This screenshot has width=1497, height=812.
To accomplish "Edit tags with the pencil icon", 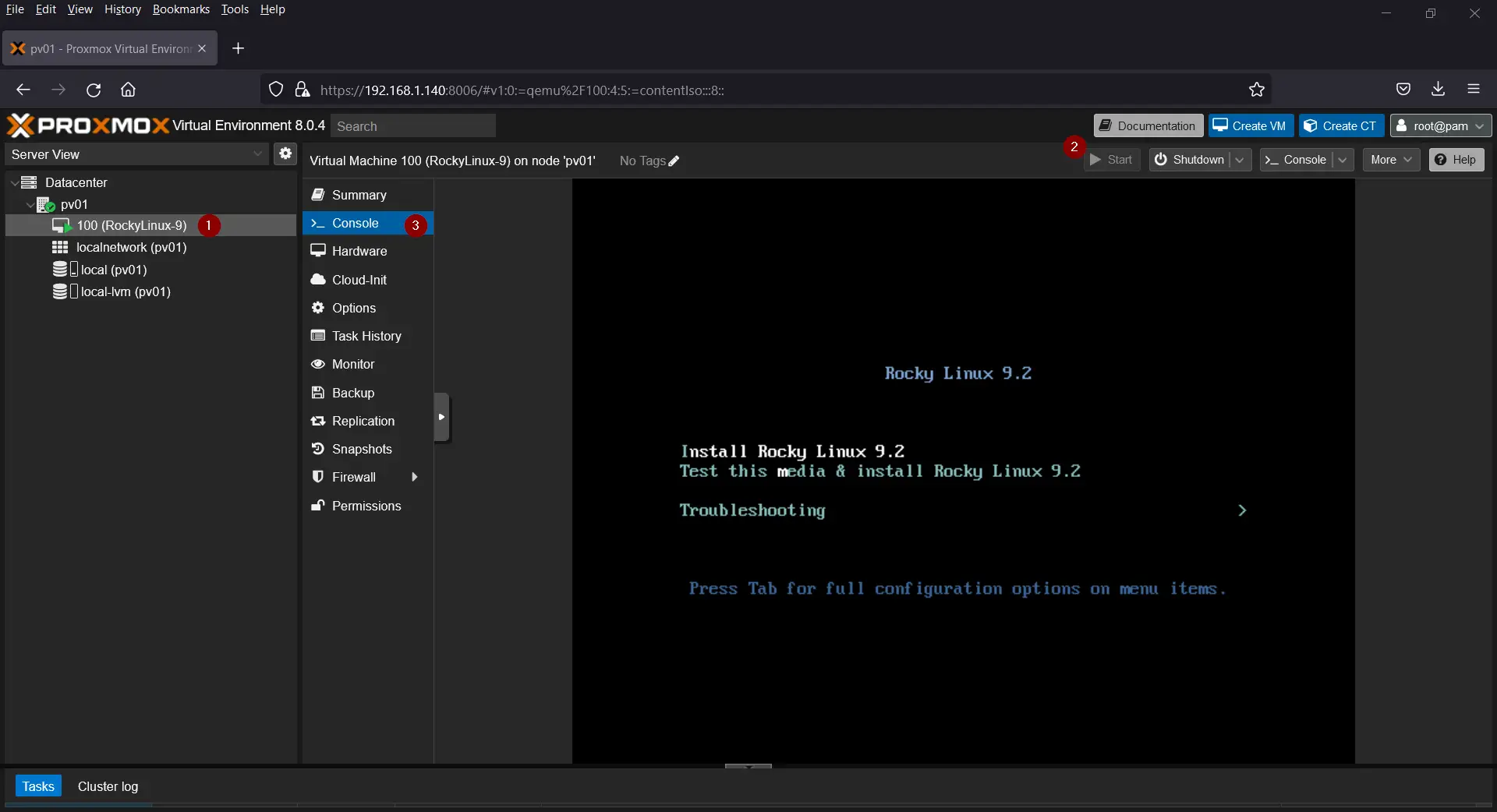I will pos(674,161).
